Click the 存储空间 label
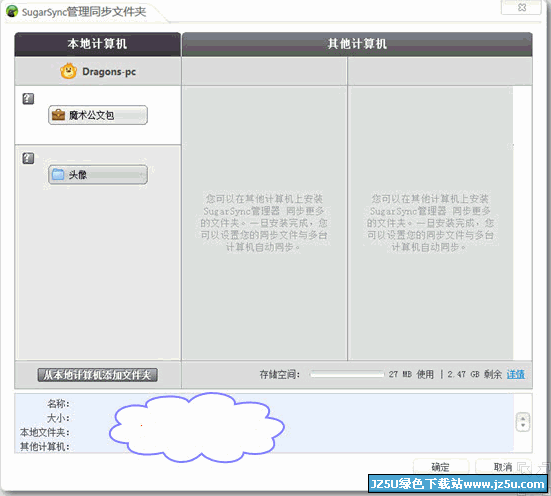 coord(280,375)
